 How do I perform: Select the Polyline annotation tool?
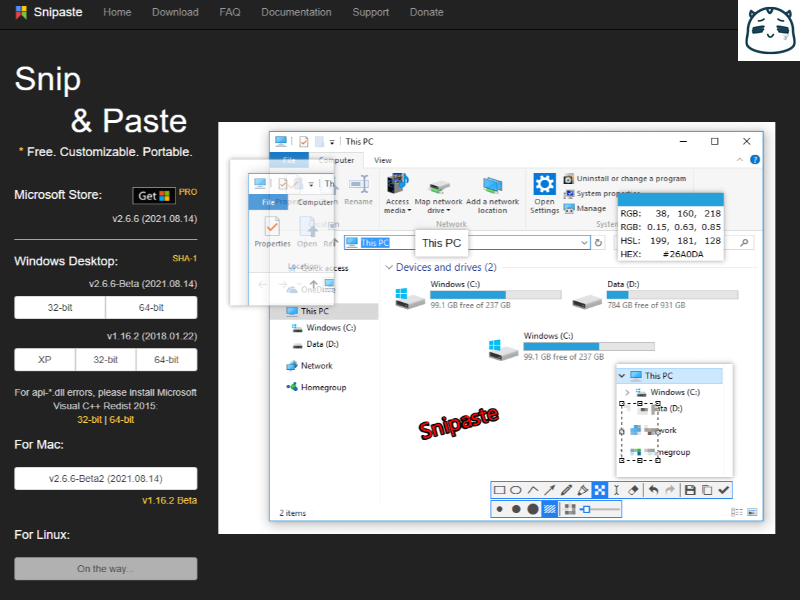(x=533, y=490)
